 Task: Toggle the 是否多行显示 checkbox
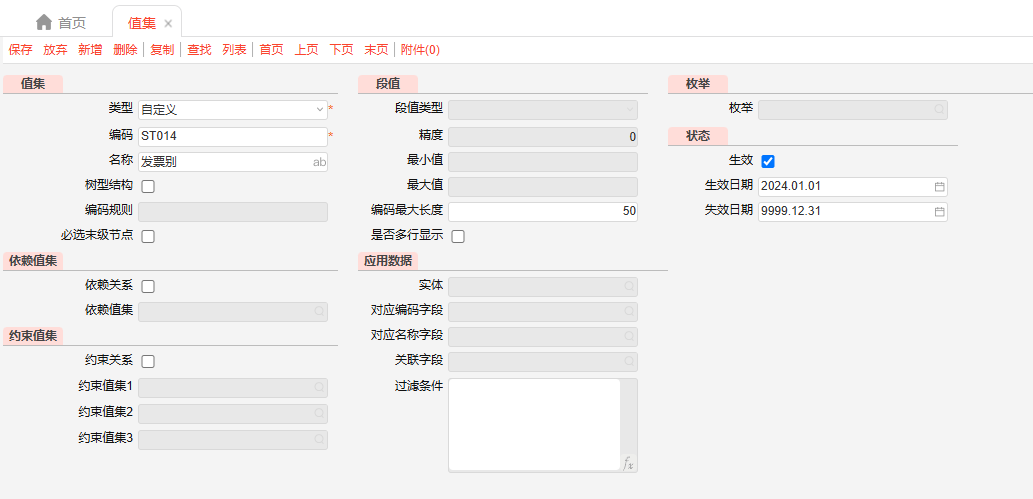tap(458, 236)
